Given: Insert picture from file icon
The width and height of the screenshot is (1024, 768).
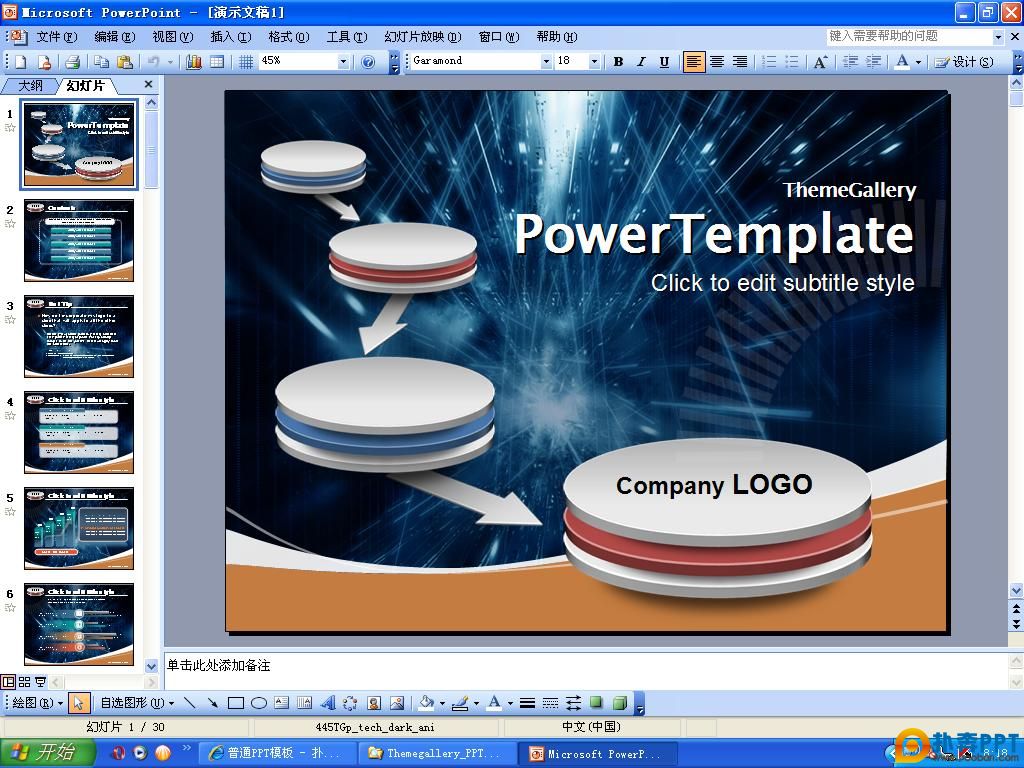Looking at the screenshot, I should 396,703.
